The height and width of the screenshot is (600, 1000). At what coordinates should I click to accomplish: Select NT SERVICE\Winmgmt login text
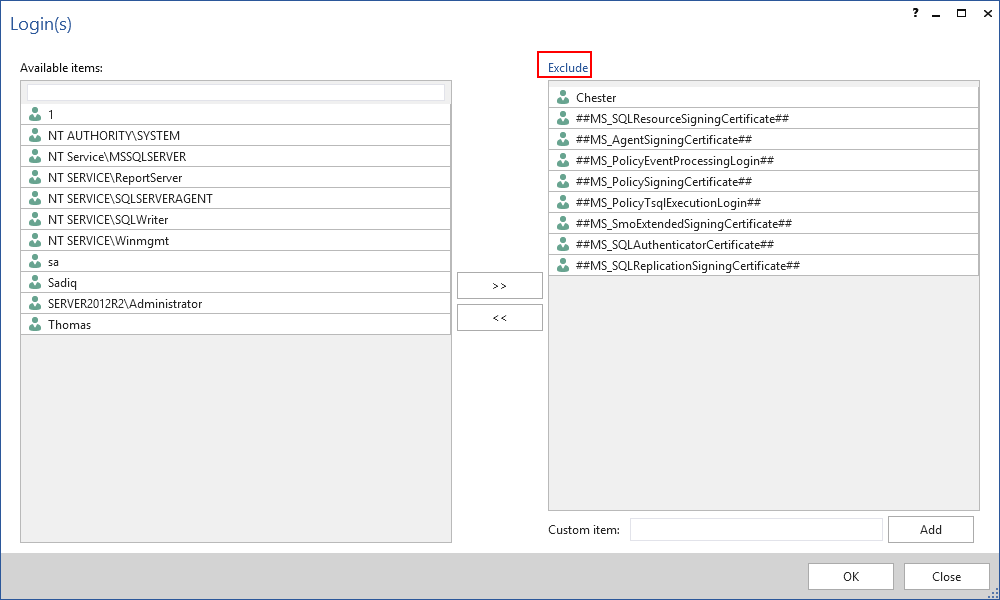tap(108, 241)
